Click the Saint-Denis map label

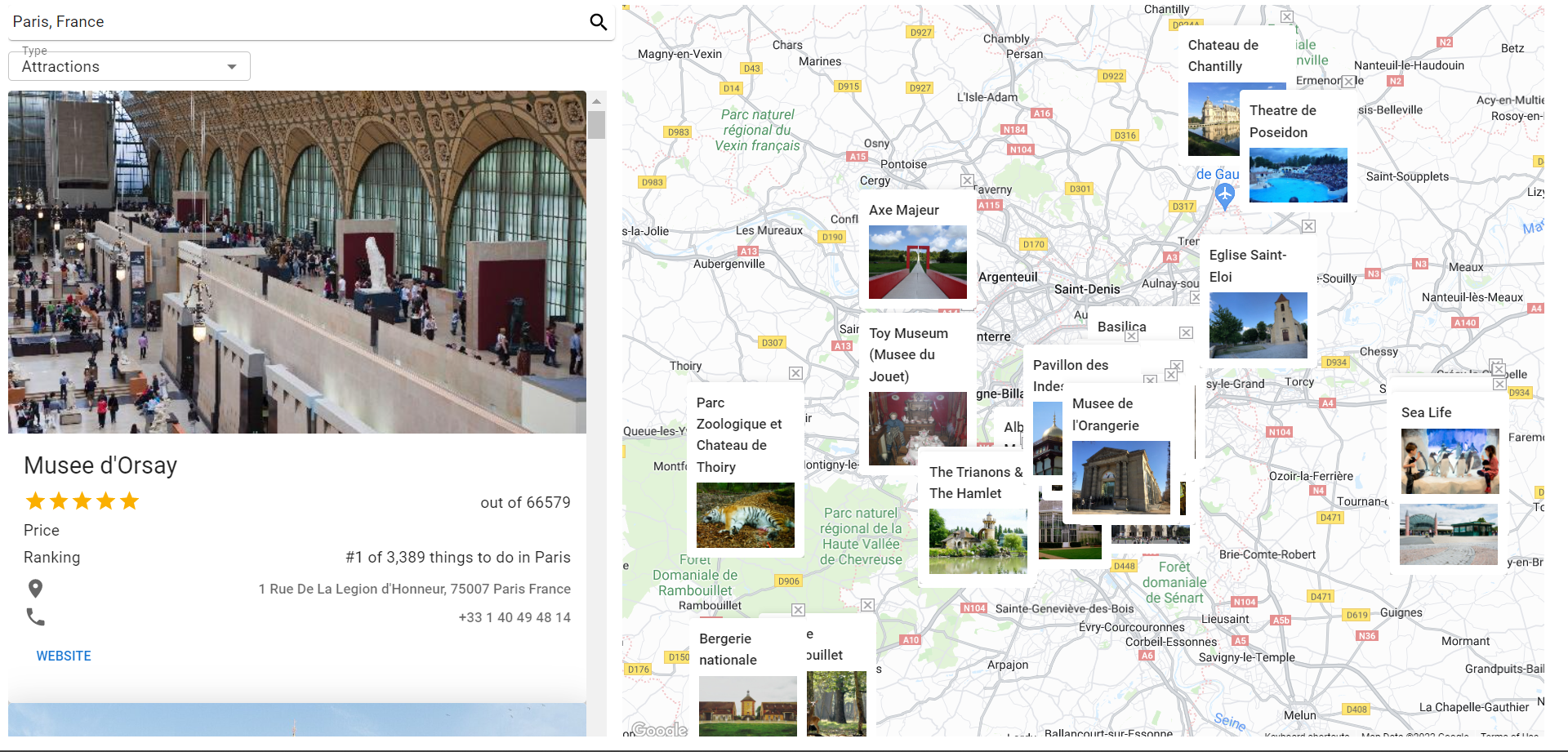point(1087,289)
